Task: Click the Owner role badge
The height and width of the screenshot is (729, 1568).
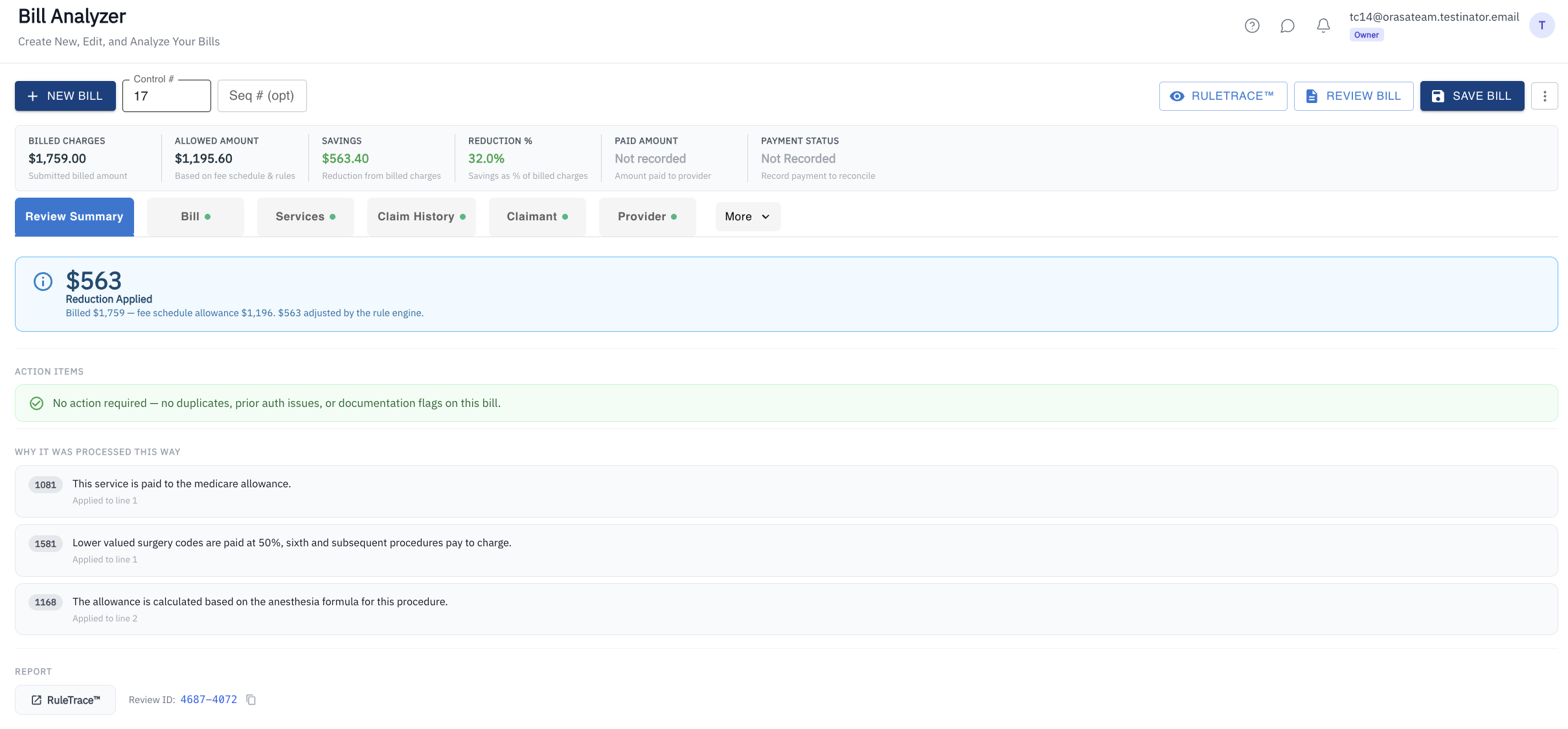Action: tap(1367, 35)
